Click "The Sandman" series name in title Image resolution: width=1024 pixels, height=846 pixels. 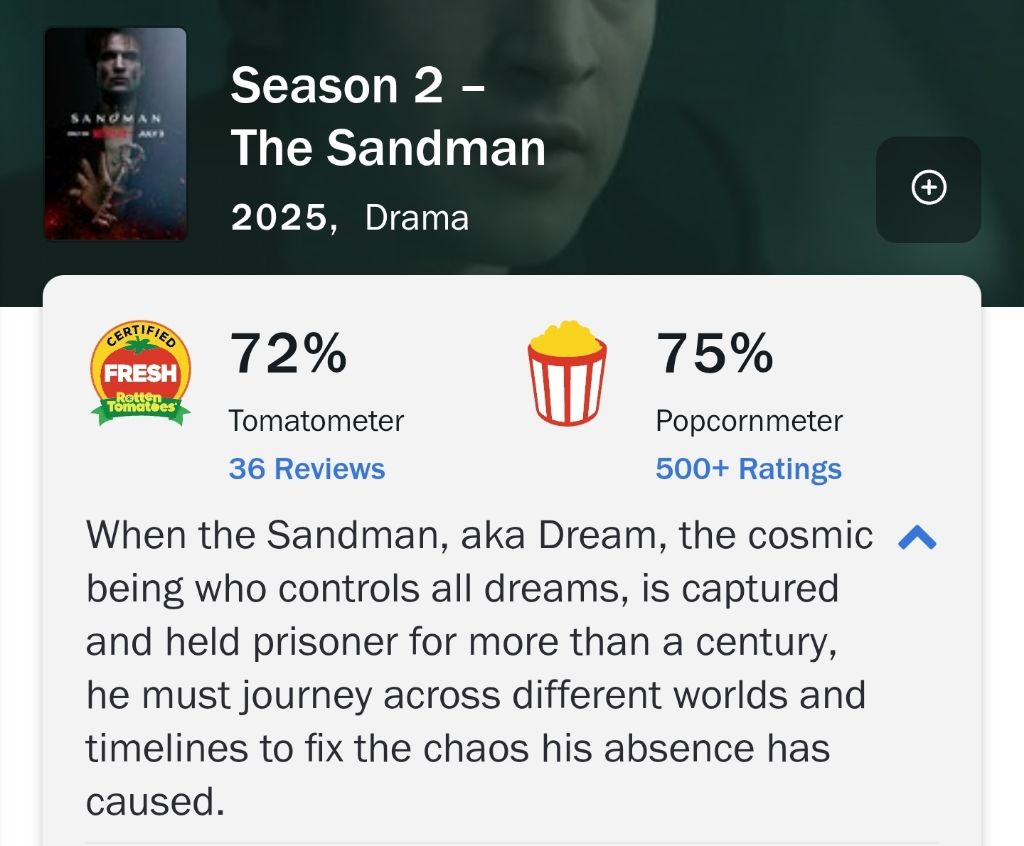[388, 148]
